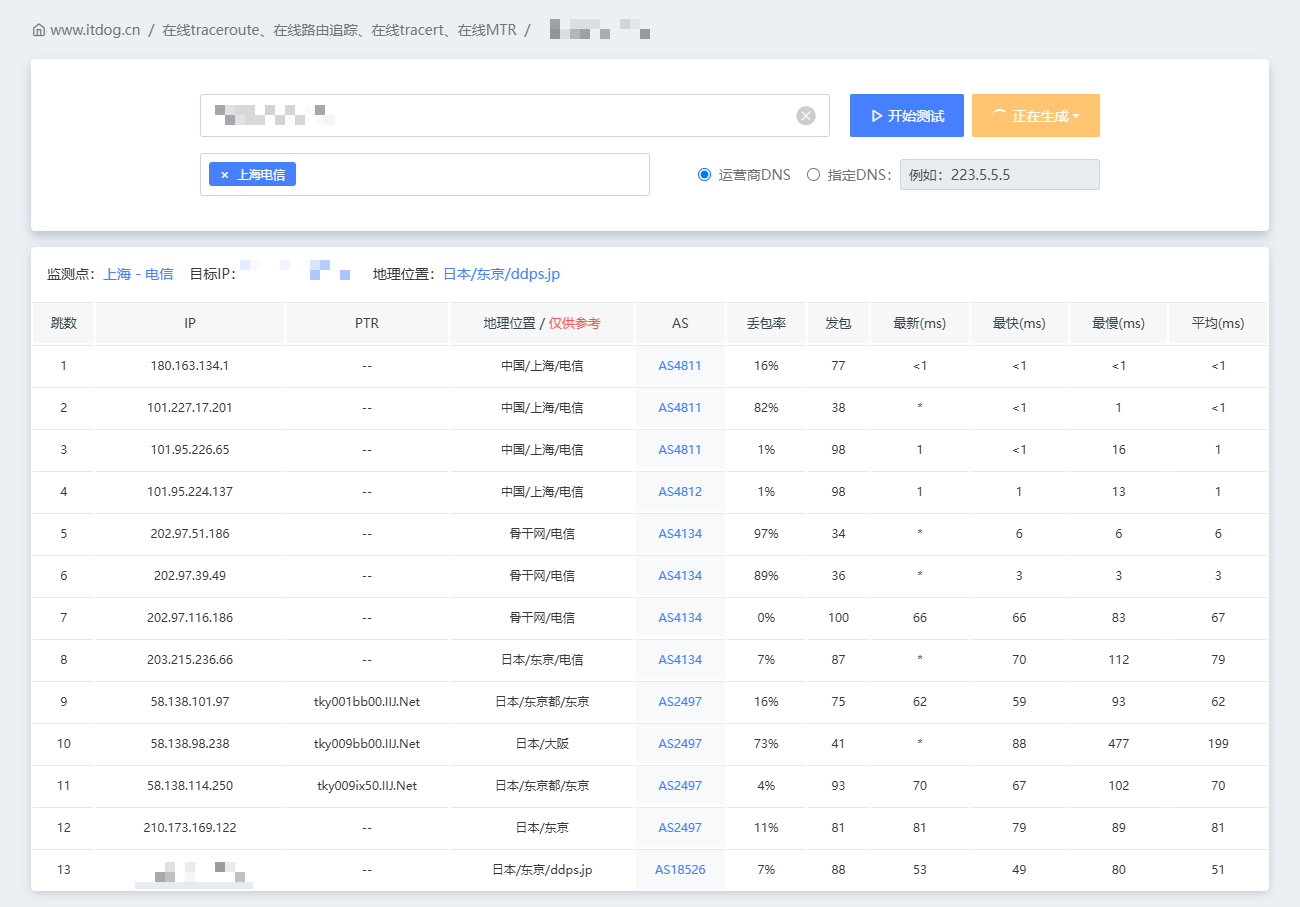Open the 正在生成 dropdown button
This screenshot has height=907, width=1300.
click(x=1036, y=116)
